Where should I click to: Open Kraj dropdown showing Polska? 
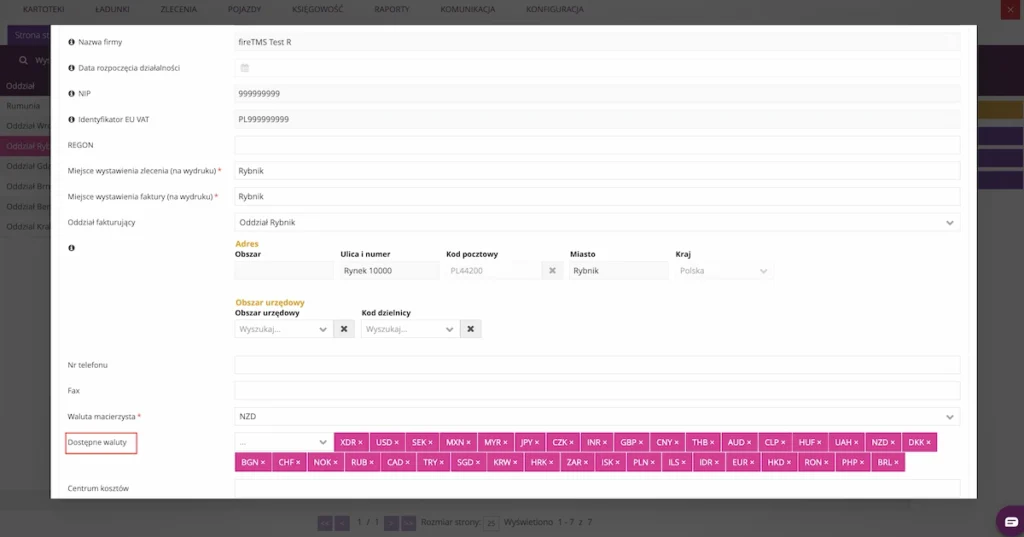click(724, 270)
